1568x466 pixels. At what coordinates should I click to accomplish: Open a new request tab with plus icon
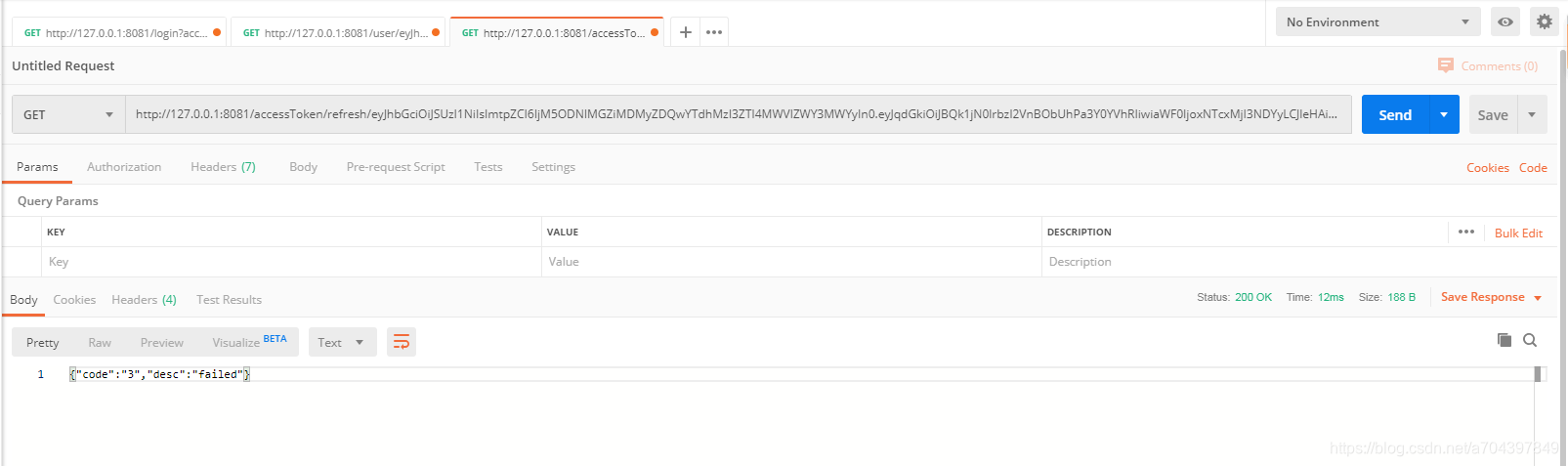click(686, 32)
